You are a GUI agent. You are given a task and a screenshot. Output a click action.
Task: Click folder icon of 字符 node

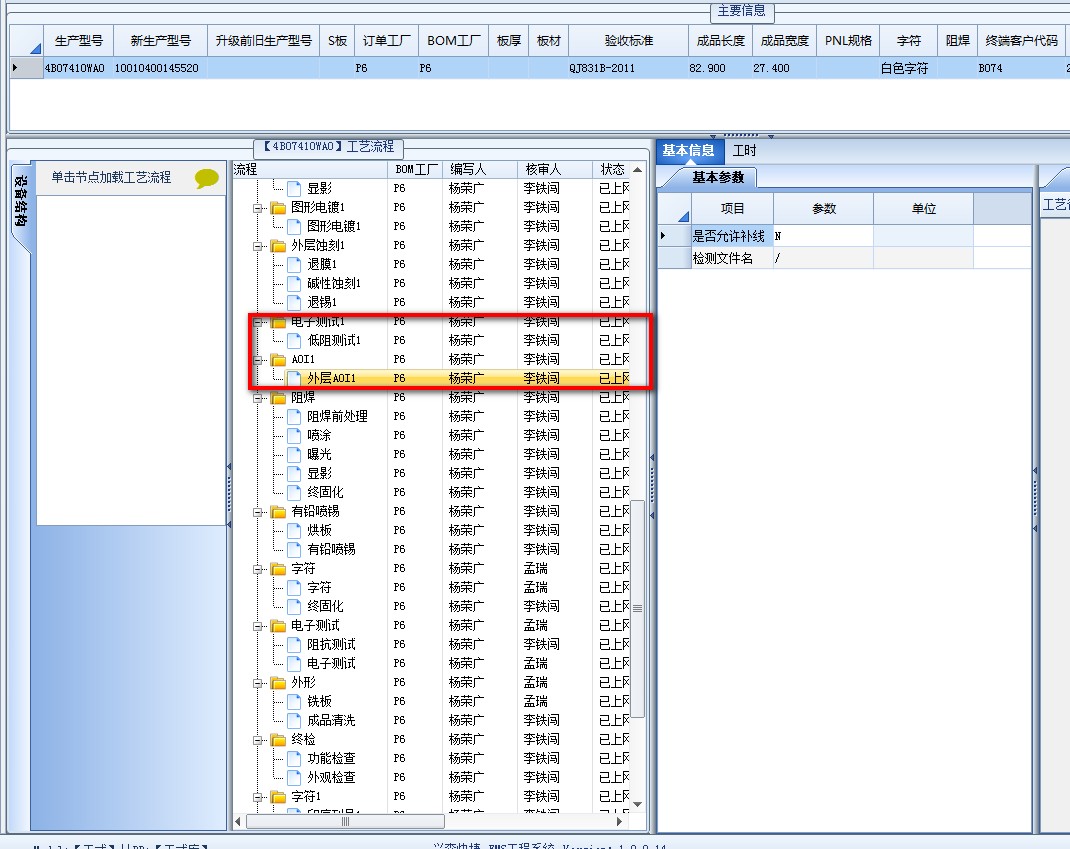(278, 569)
